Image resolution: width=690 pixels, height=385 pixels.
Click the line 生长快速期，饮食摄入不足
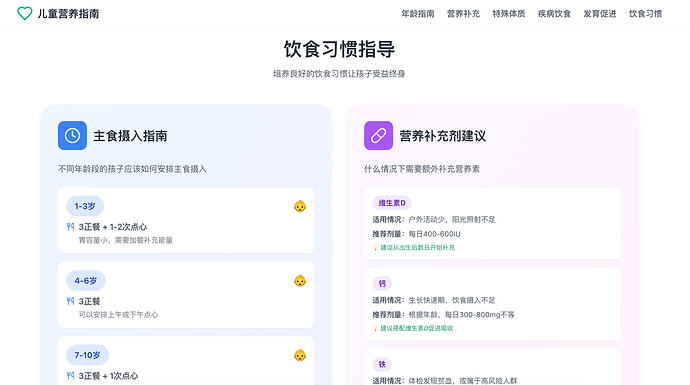[452, 300]
